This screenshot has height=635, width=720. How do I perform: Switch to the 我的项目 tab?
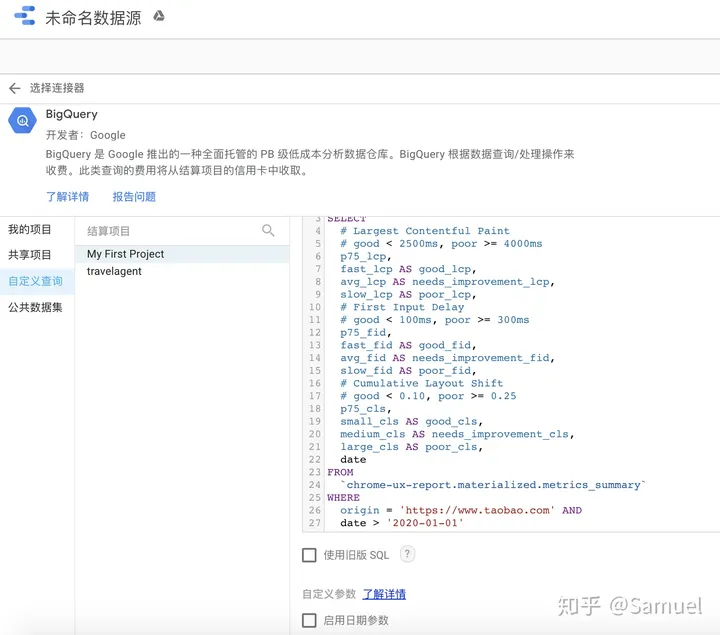tap(30, 229)
